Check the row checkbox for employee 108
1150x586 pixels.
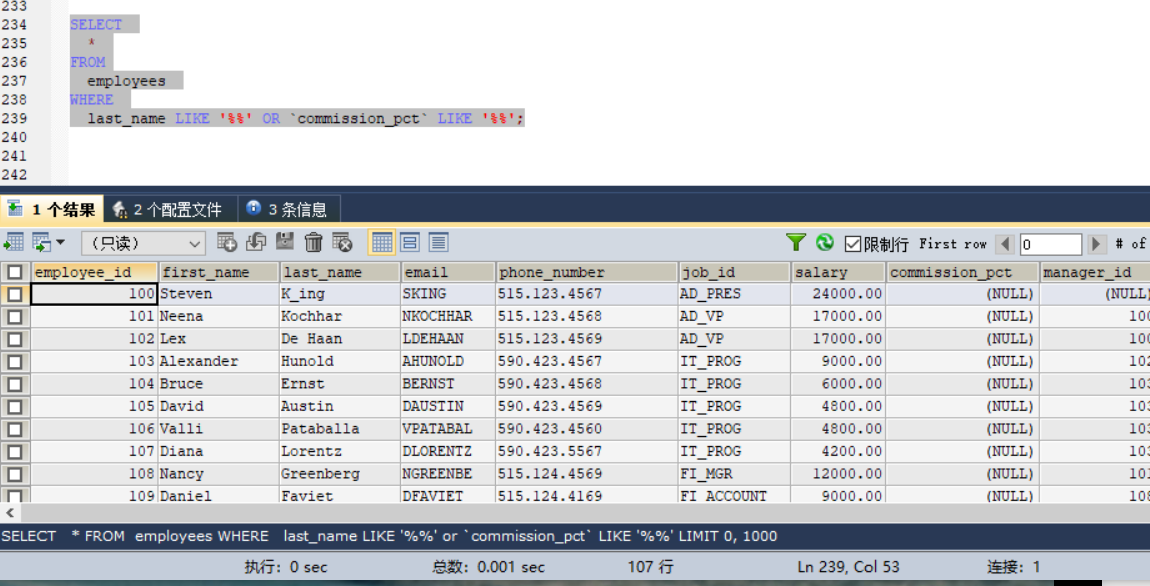[15, 475]
